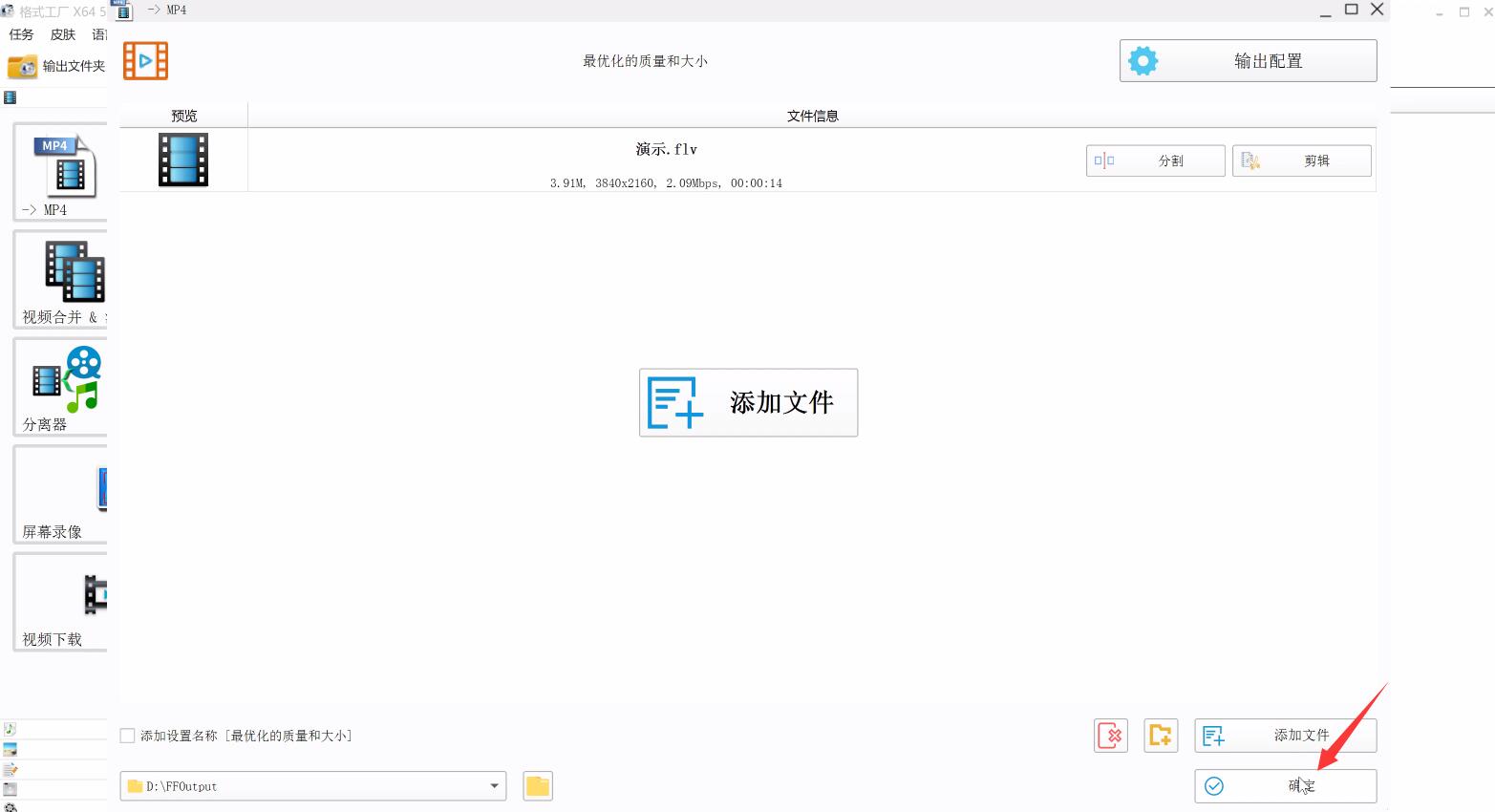Enable 添加设置名称 checkbox

click(127, 736)
